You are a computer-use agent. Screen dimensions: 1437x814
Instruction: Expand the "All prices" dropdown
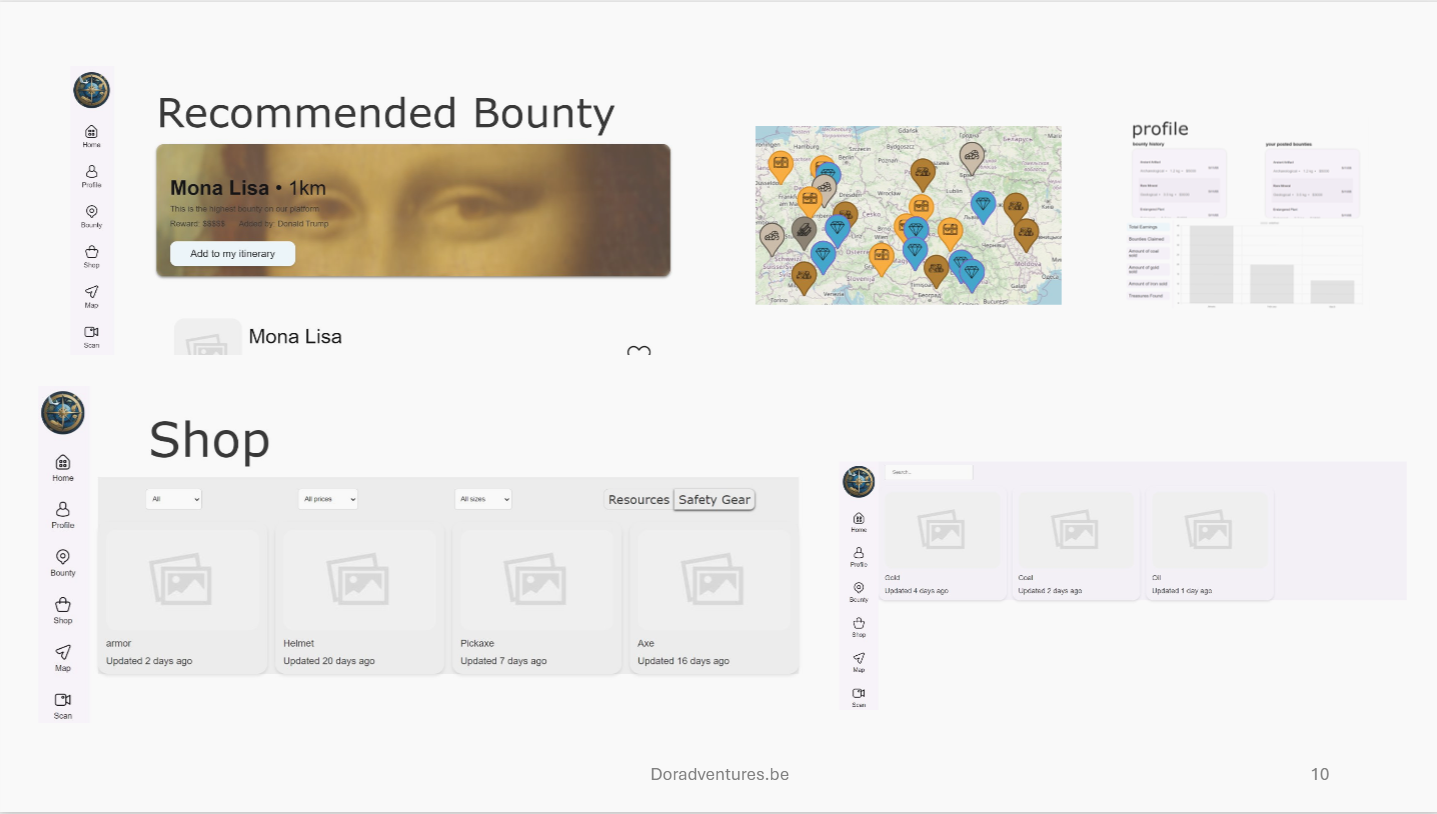pyautogui.click(x=328, y=499)
